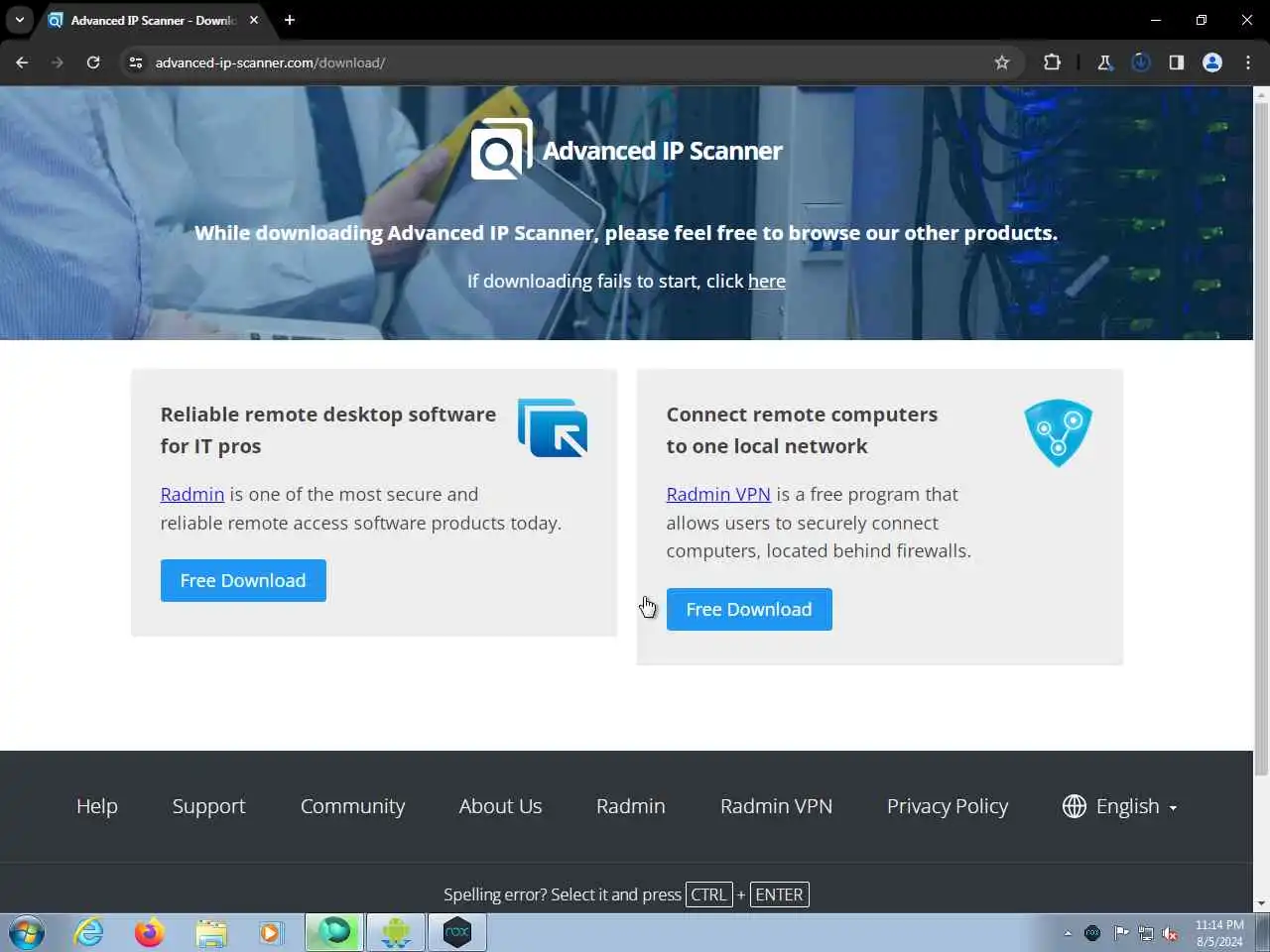Screen dimensions: 1270x952
Task: Click the volume icon in system tray
Action: coord(1171,933)
